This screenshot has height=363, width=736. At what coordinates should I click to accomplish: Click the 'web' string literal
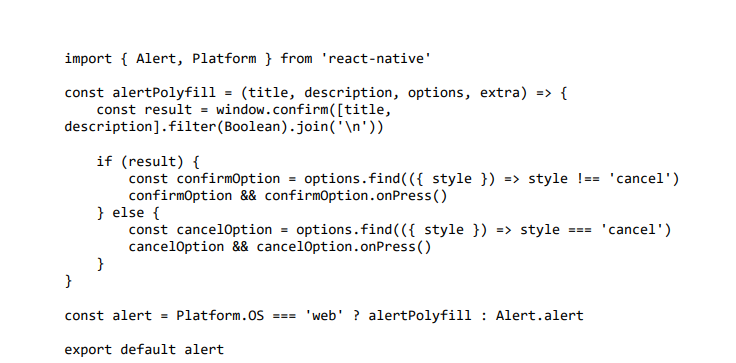coord(325,316)
